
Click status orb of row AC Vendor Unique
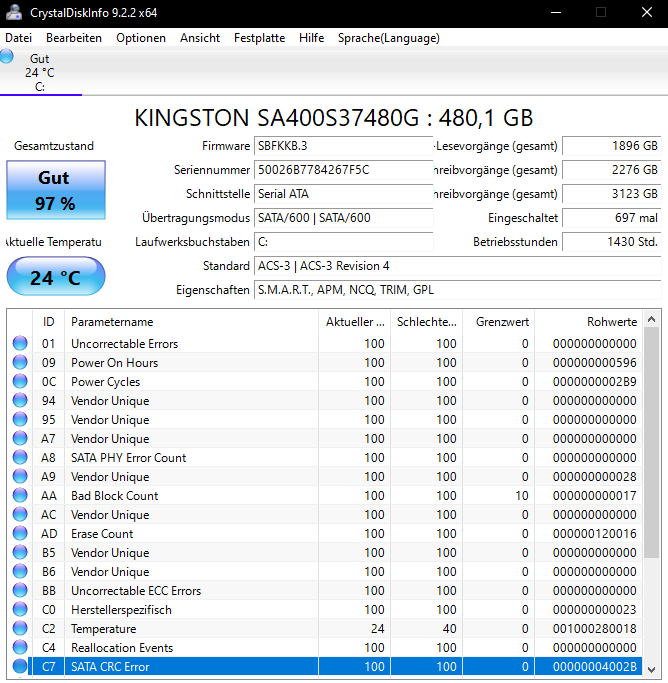point(20,514)
